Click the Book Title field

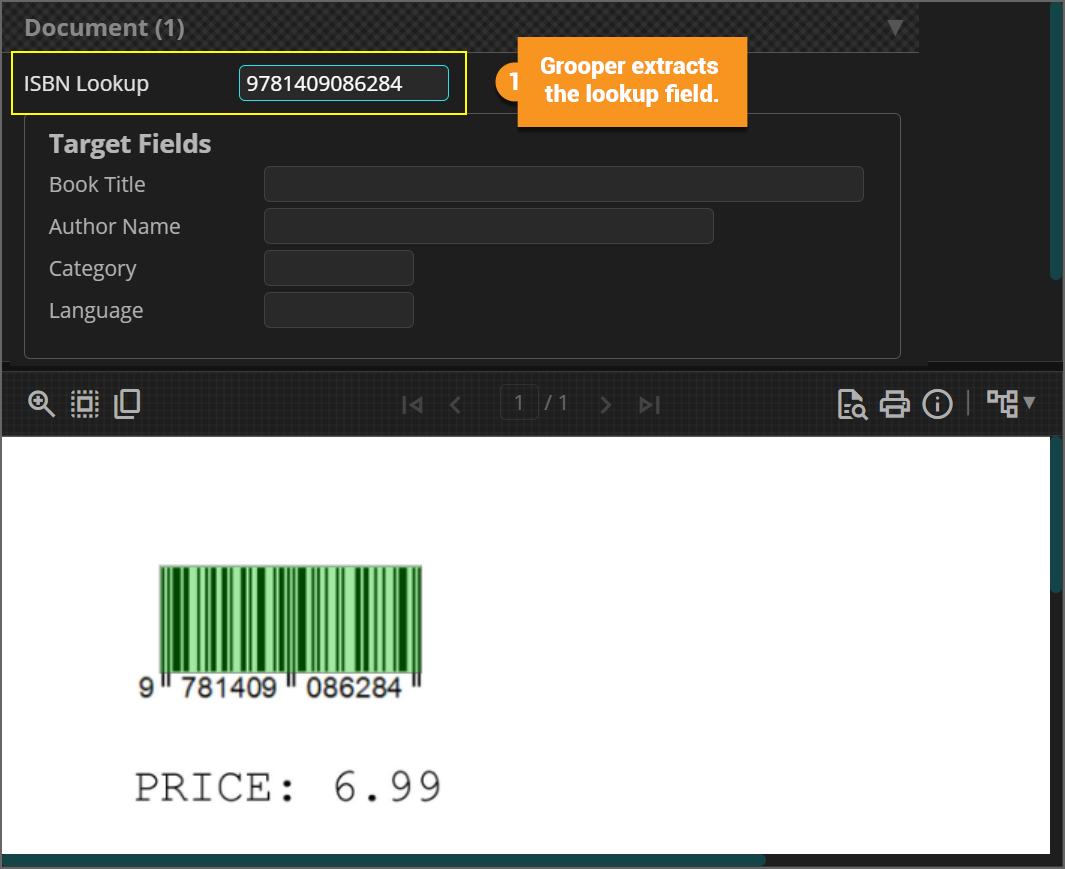[564, 184]
